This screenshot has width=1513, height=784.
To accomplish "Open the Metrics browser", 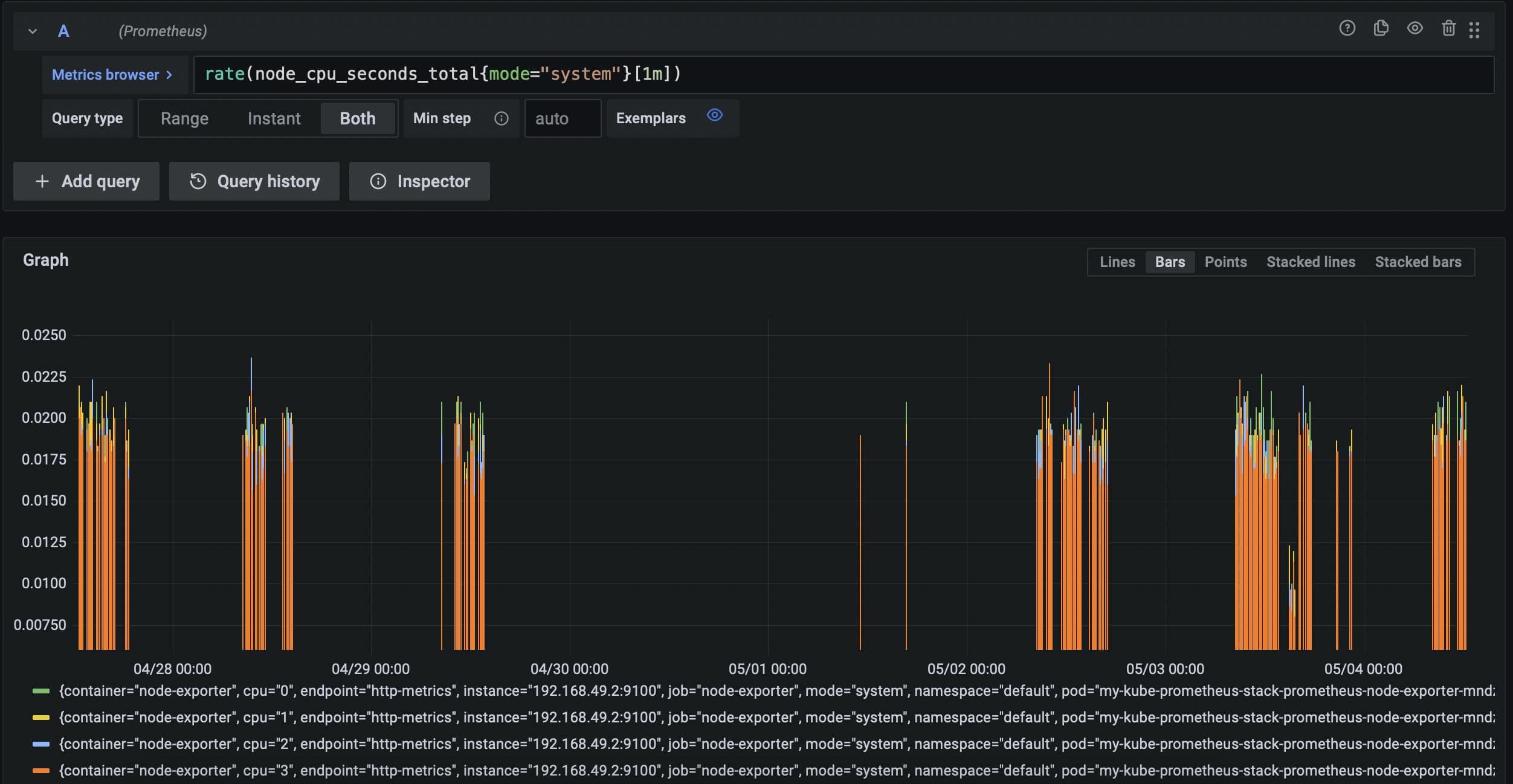I will (x=114, y=74).
